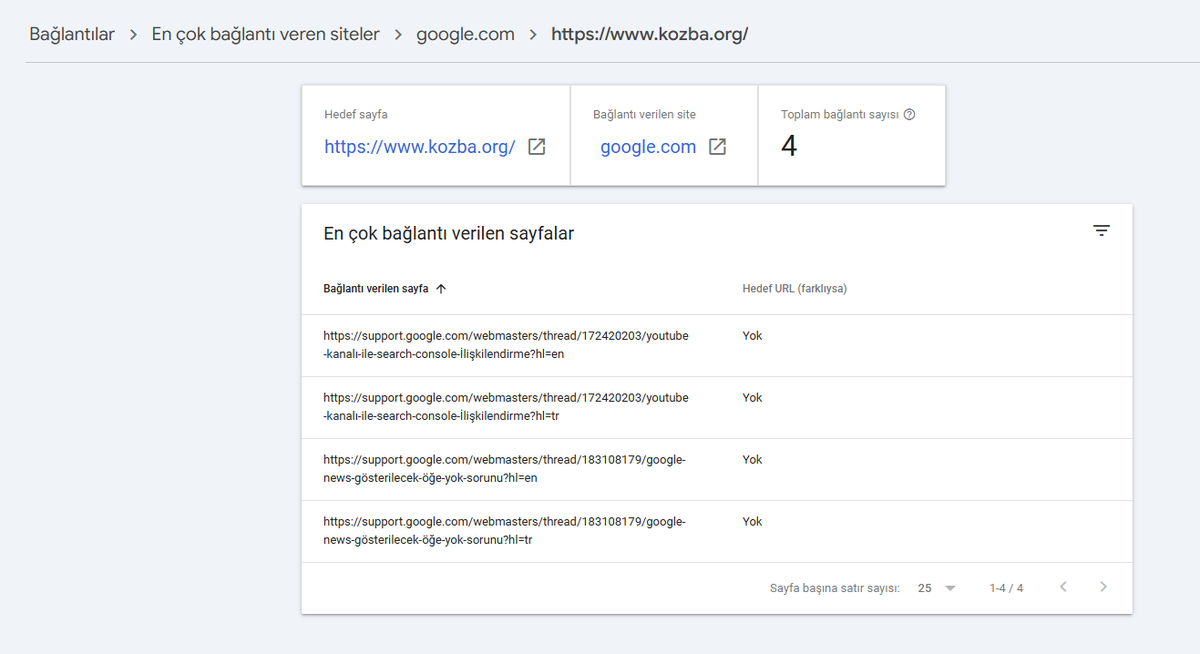The width and height of the screenshot is (1200, 654).
Task: Select row youtube-kanalı thread with hl=en
Action: (717, 345)
